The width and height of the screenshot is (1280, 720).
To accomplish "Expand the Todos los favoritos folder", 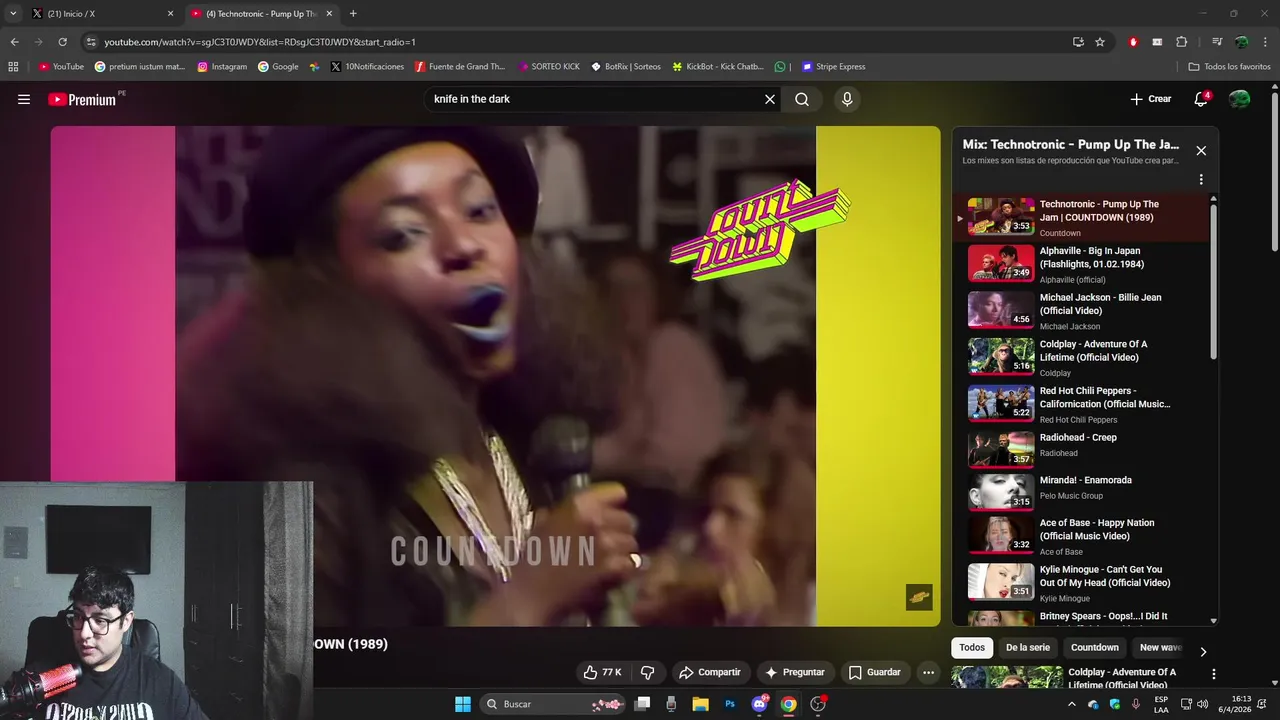I will click(1229, 67).
